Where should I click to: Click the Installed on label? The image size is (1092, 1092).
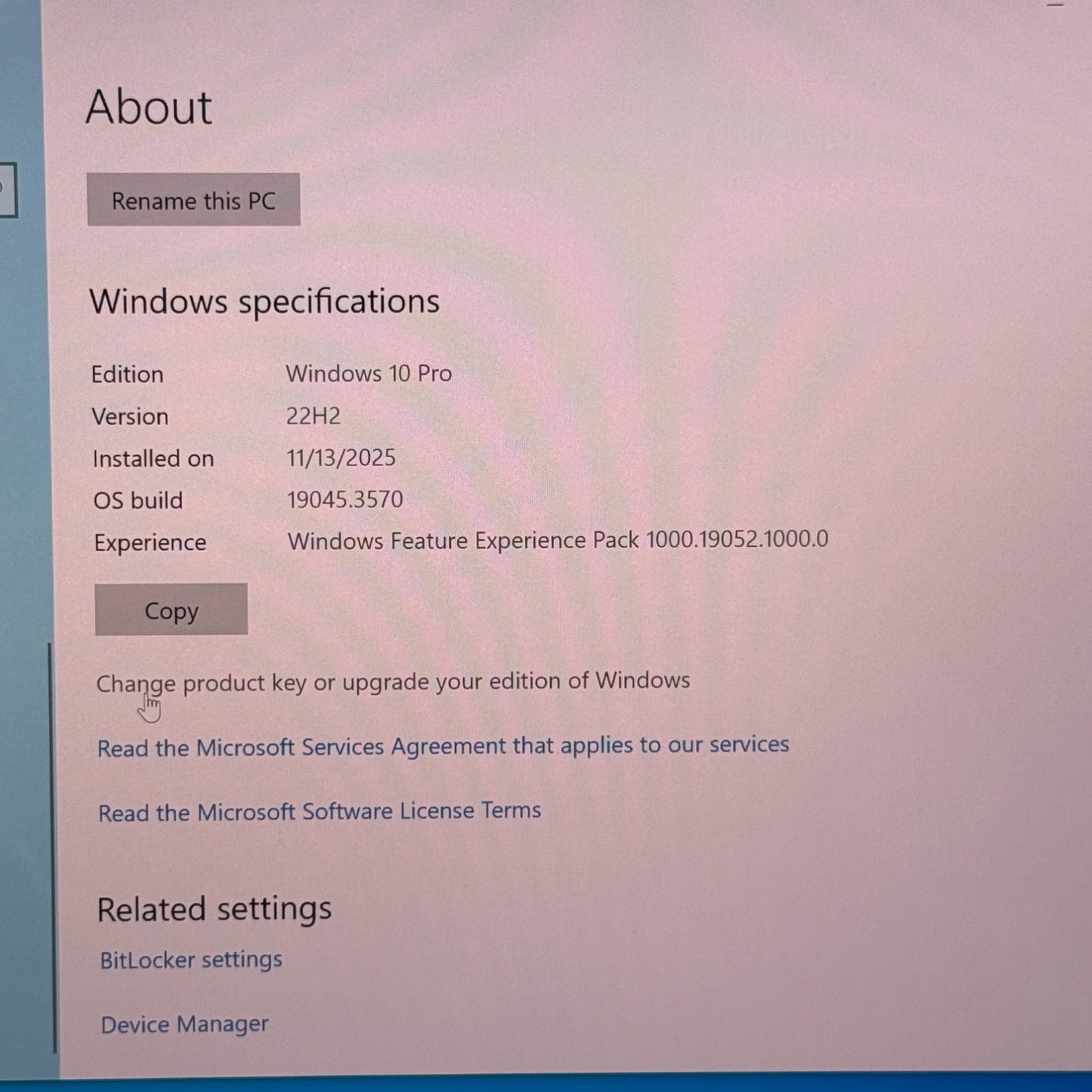(x=153, y=459)
